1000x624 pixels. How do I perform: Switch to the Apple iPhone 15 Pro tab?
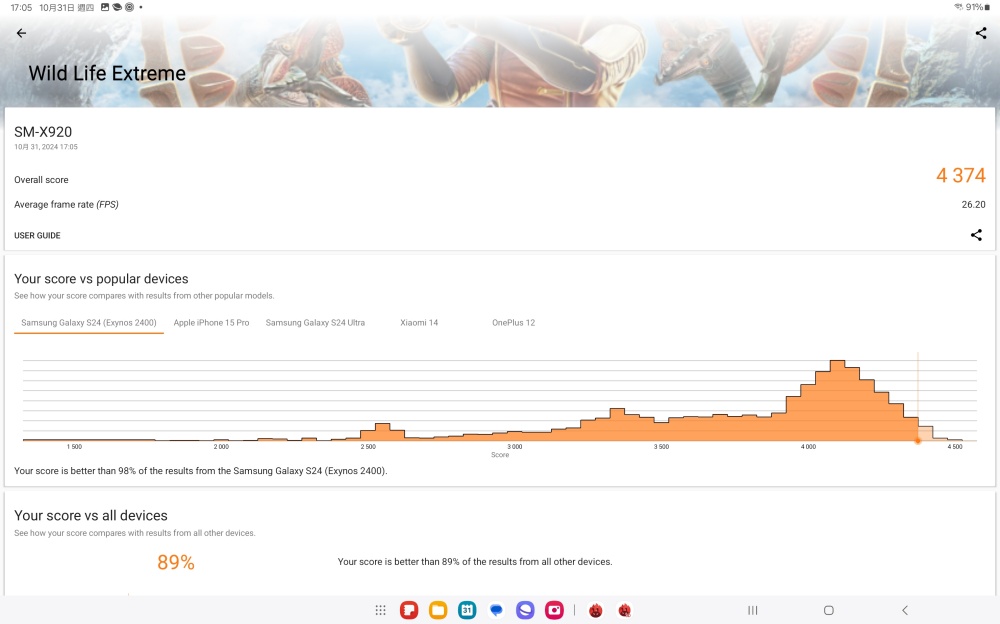(x=211, y=323)
